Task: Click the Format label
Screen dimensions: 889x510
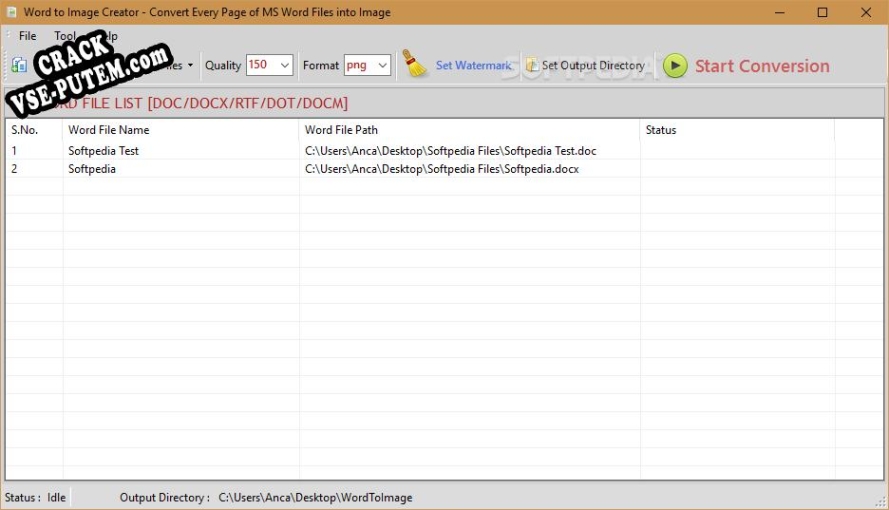Action: [320, 66]
